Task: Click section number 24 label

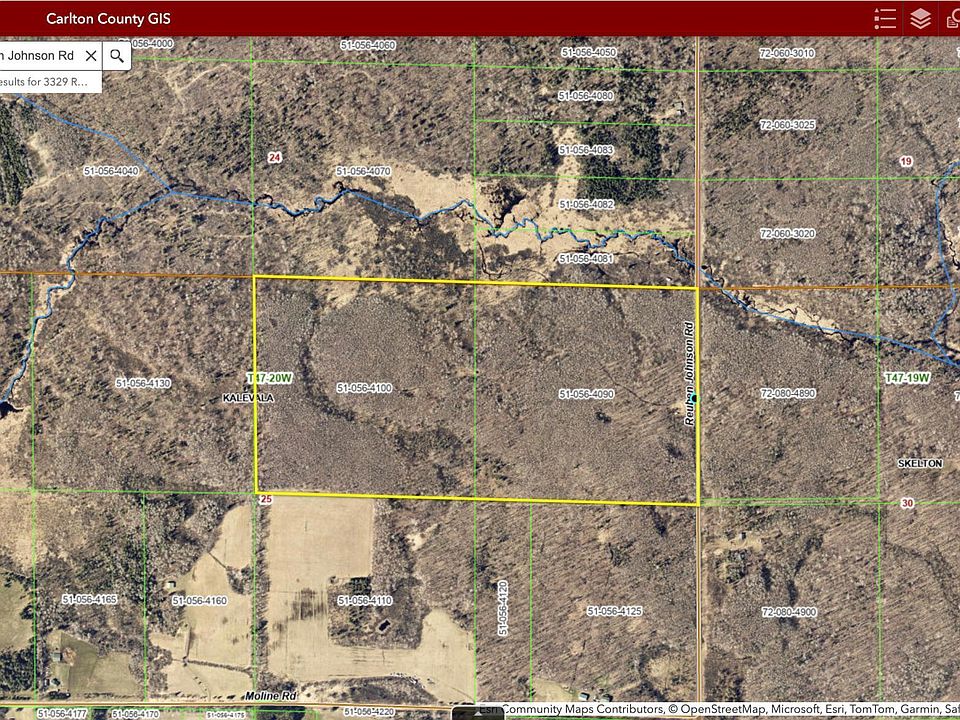Action: pyautogui.click(x=274, y=158)
